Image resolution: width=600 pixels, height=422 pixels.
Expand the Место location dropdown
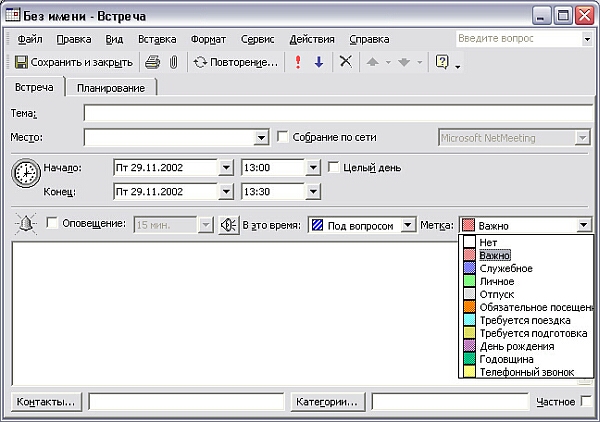click(x=262, y=138)
